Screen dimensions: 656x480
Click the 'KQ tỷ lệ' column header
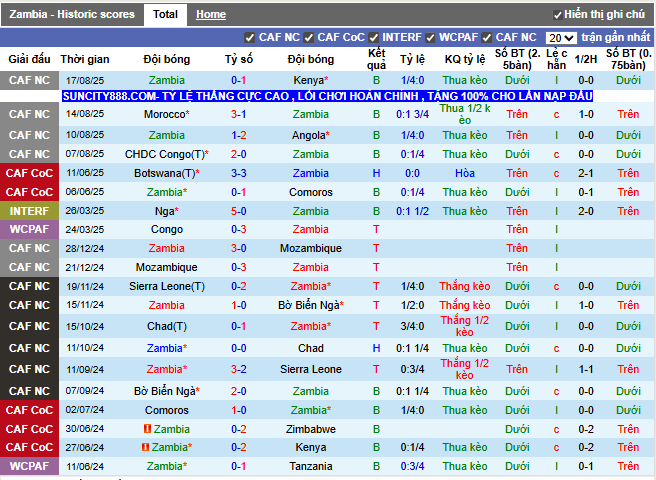tap(465, 59)
